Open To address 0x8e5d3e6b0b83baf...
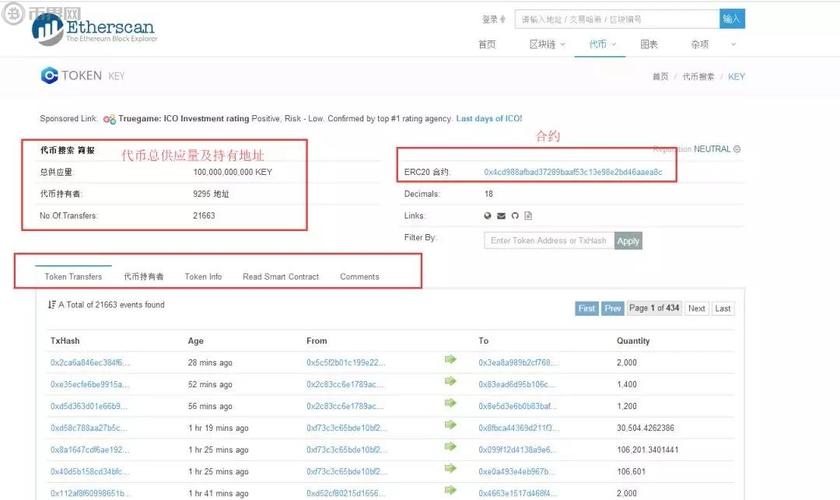Screen dimensions: 840x500 [x=517, y=406]
